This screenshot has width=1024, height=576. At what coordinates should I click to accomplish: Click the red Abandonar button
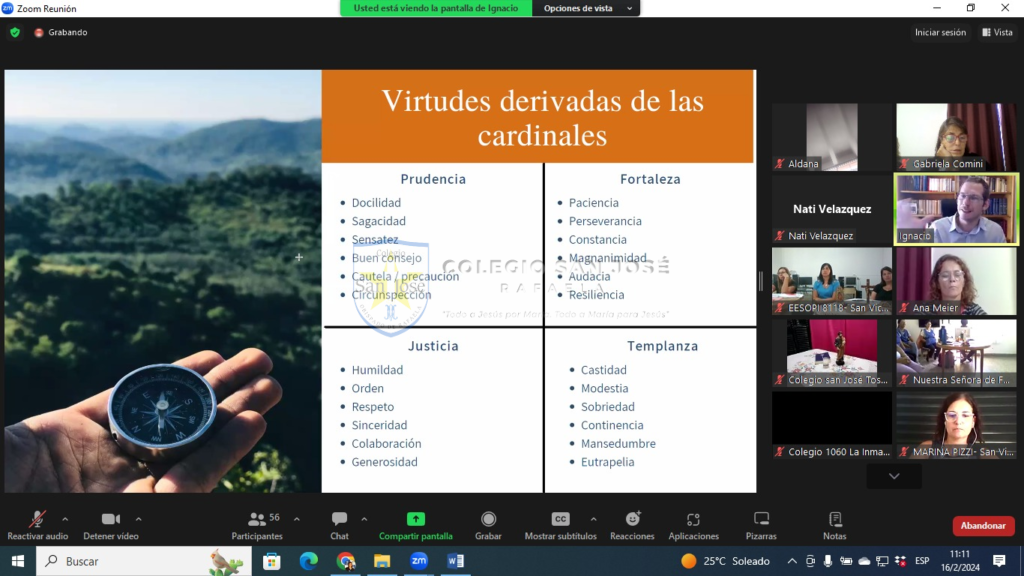pos(983,525)
